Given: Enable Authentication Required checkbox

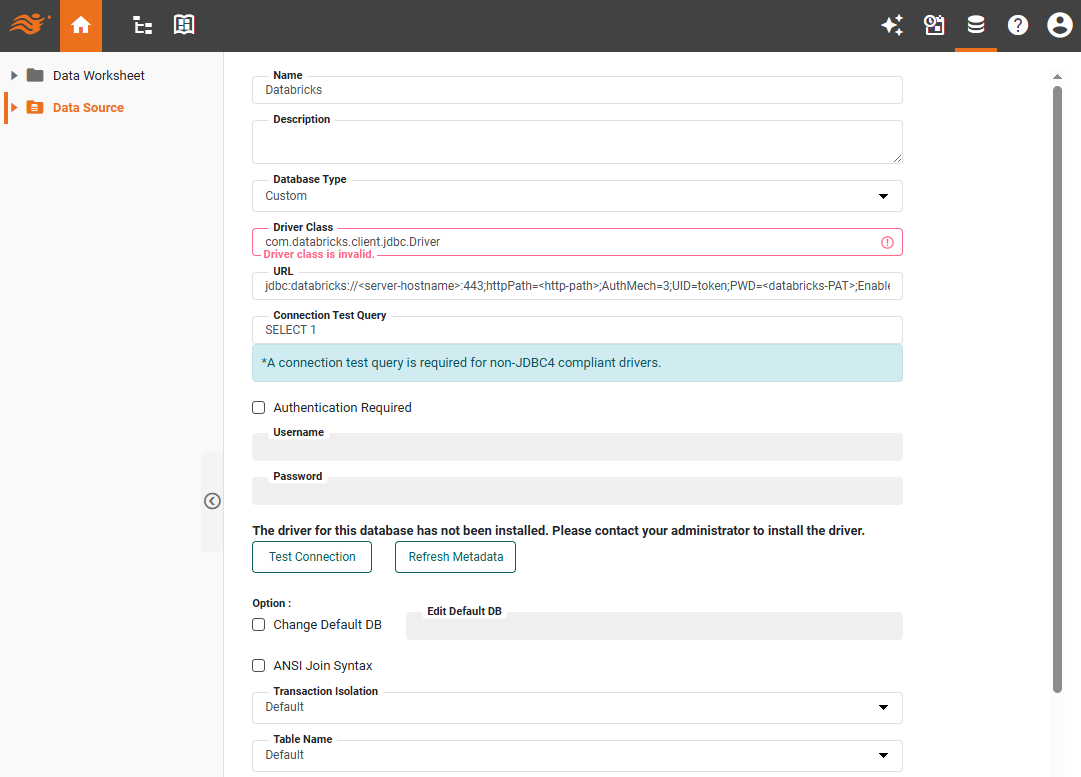Looking at the screenshot, I should pyautogui.click(x=258, y=407).
